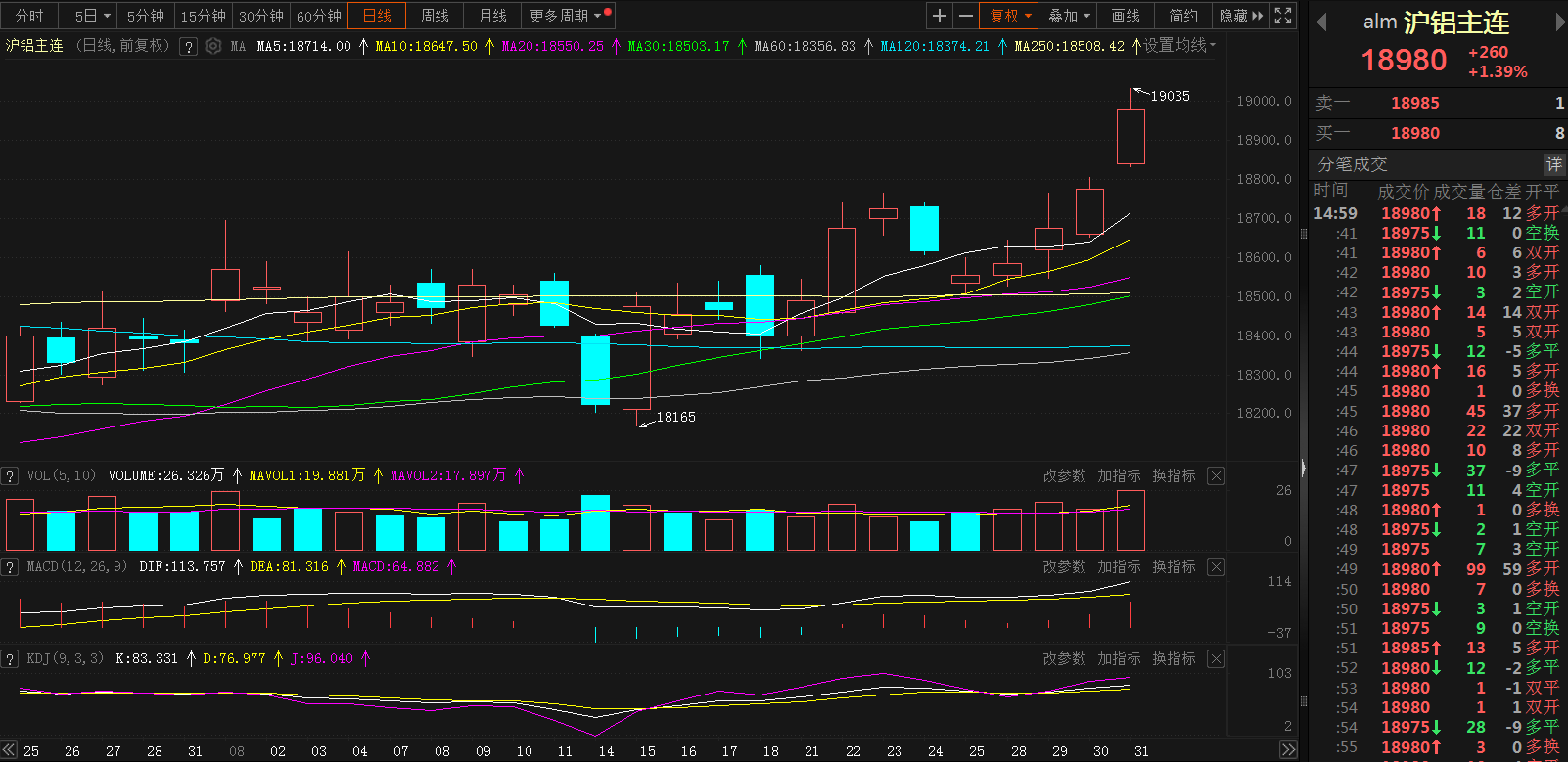Viewport: 1568px width, 762px height.
Task: Go to previous contract using left arrow
Action: [1321, 22]
